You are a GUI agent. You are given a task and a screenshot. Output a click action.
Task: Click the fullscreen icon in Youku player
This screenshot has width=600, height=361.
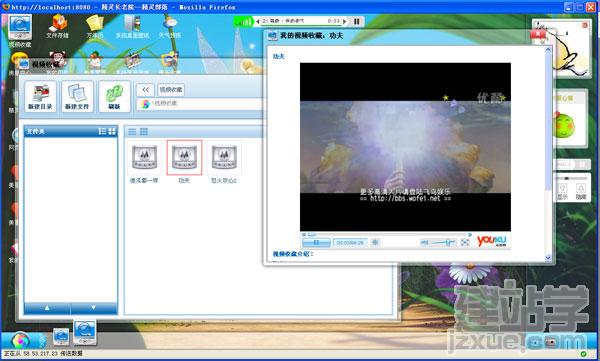[465, 242]
